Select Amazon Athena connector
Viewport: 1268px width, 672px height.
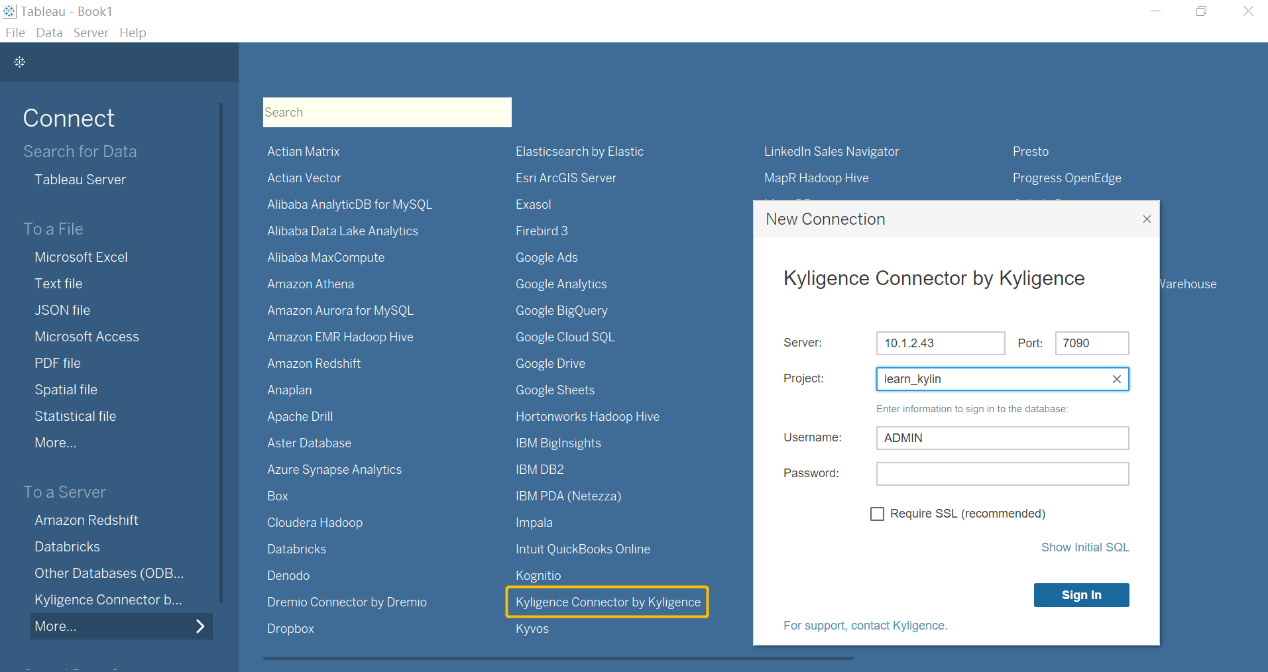311,284
